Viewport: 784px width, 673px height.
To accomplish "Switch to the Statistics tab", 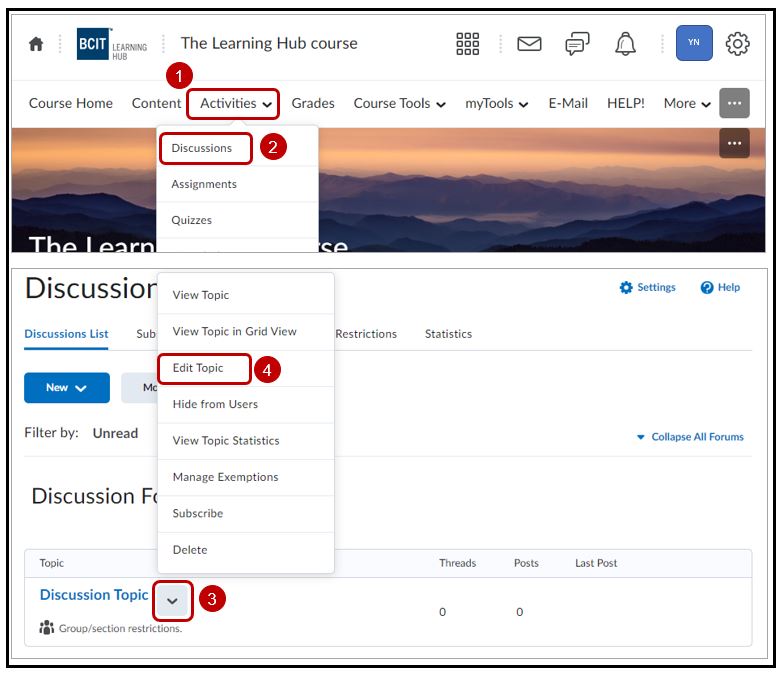I will pyautogui.click(x=448, y=334).
